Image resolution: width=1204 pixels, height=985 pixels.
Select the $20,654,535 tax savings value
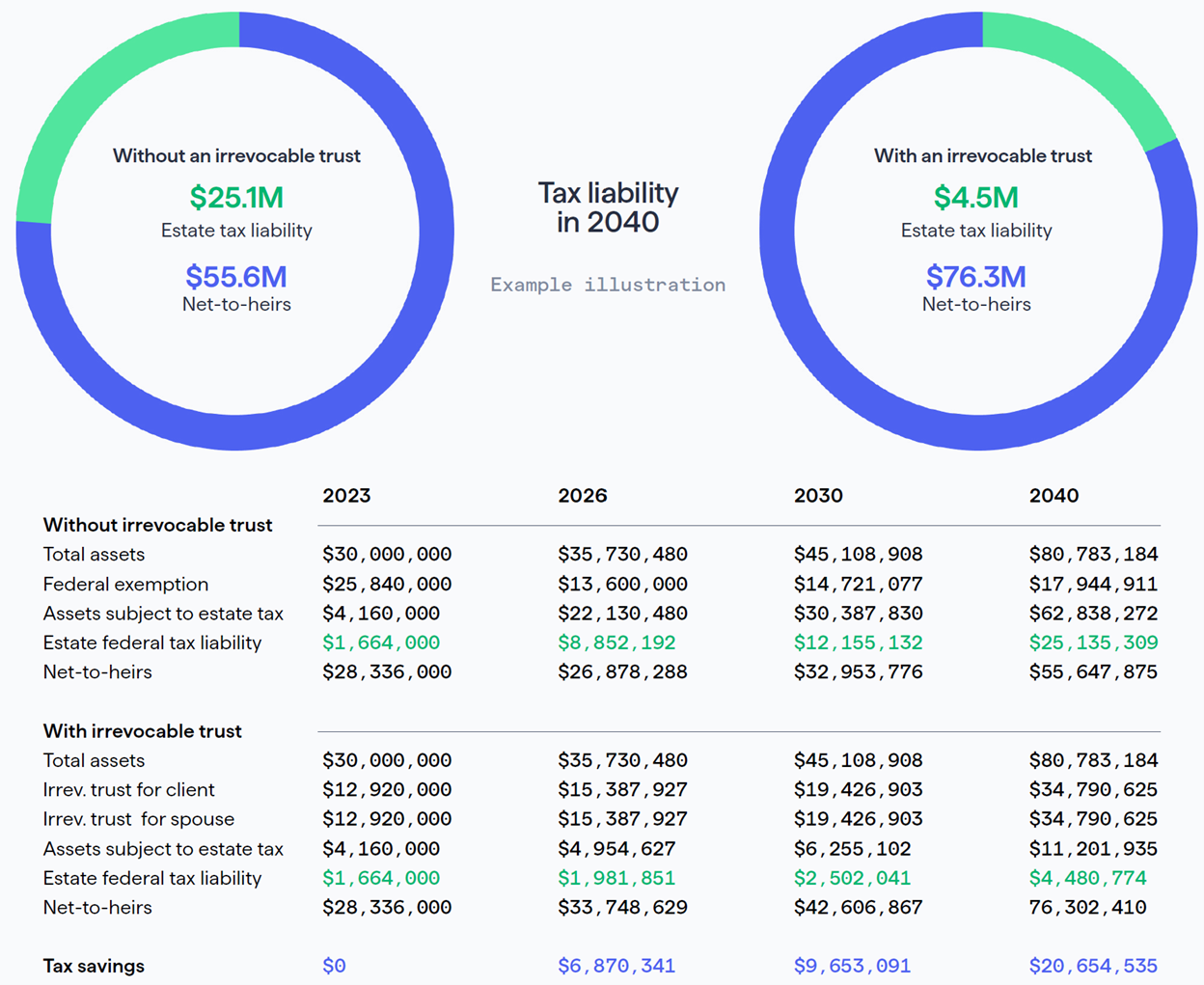pos(1093,966)
